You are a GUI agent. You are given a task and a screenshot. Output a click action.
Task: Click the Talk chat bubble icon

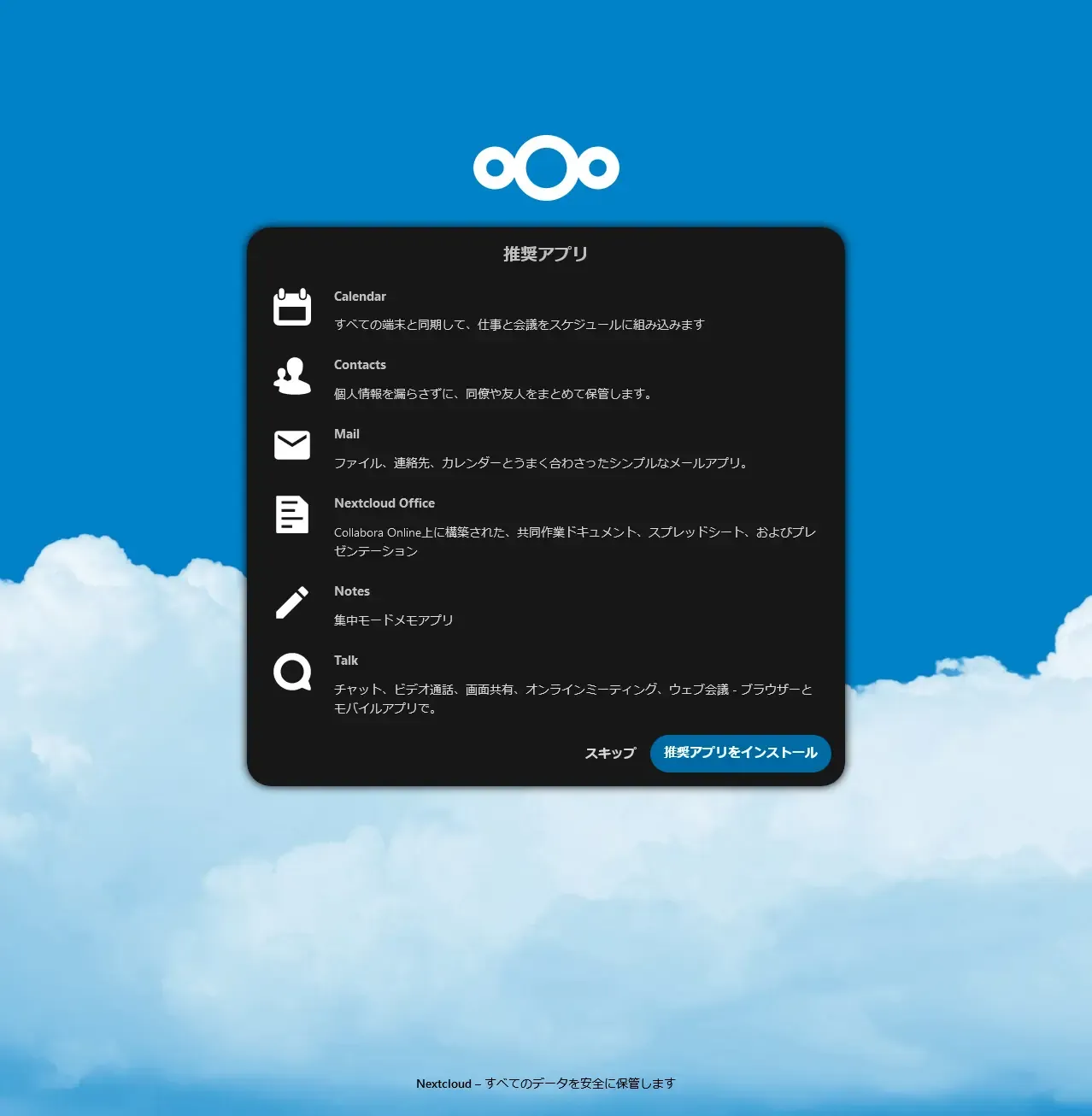(x=292, y=672)
